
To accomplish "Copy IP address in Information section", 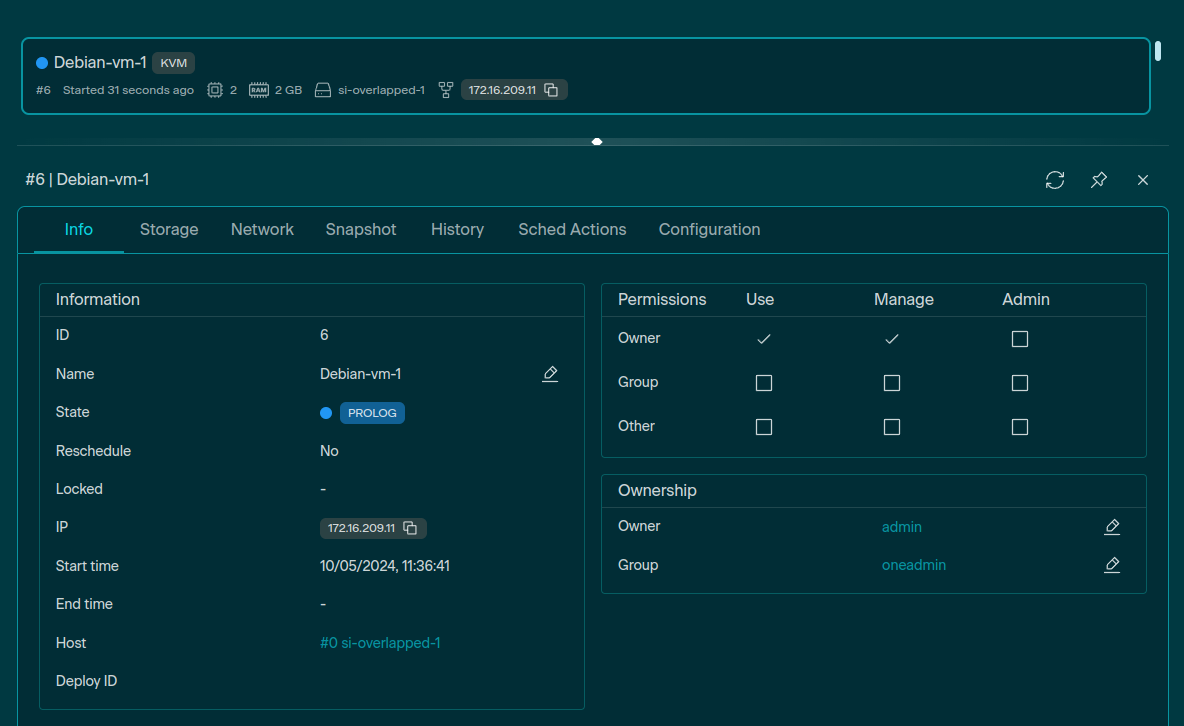I will pos(410,528).
